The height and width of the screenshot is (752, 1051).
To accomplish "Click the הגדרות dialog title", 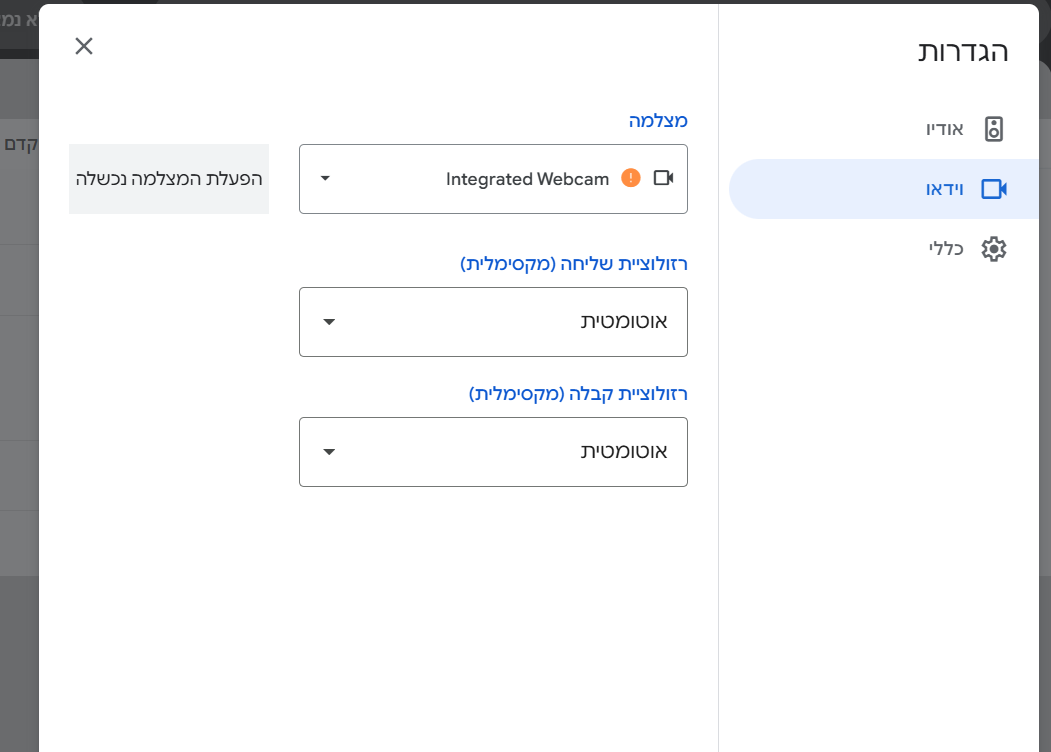I will [963, 52].
